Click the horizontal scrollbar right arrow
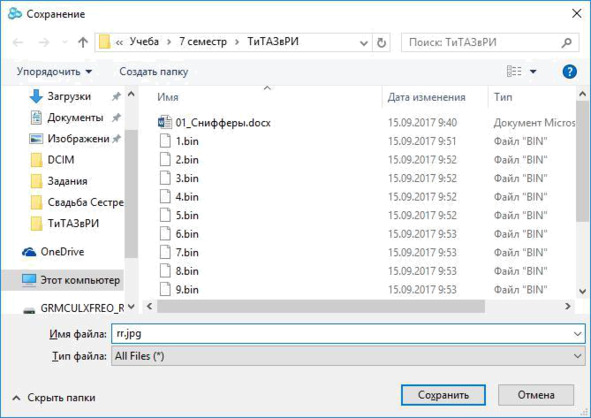The width and height of the screenshot is (591, 418). tap(568, 306)
